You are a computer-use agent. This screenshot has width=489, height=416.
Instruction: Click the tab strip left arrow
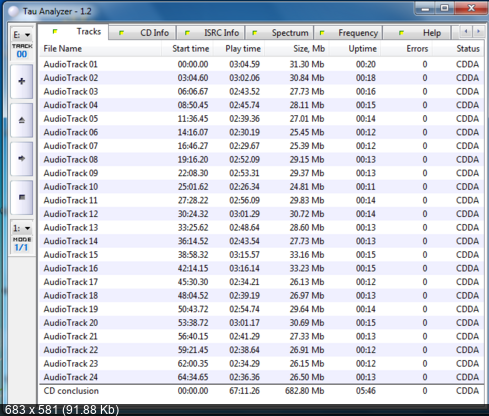pos(466,32)
